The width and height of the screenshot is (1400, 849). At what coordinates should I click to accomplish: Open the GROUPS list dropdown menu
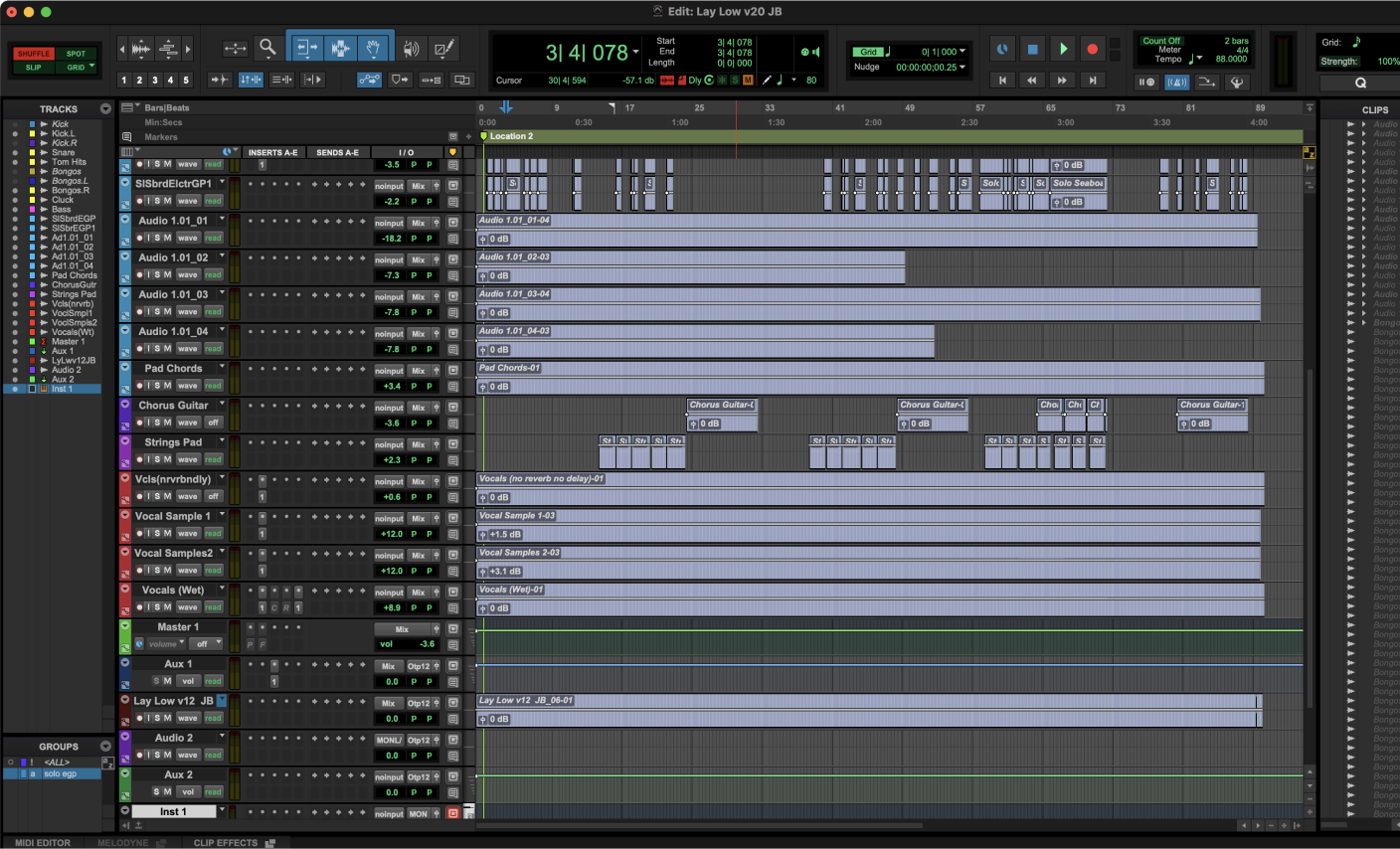tap(105, 747)
